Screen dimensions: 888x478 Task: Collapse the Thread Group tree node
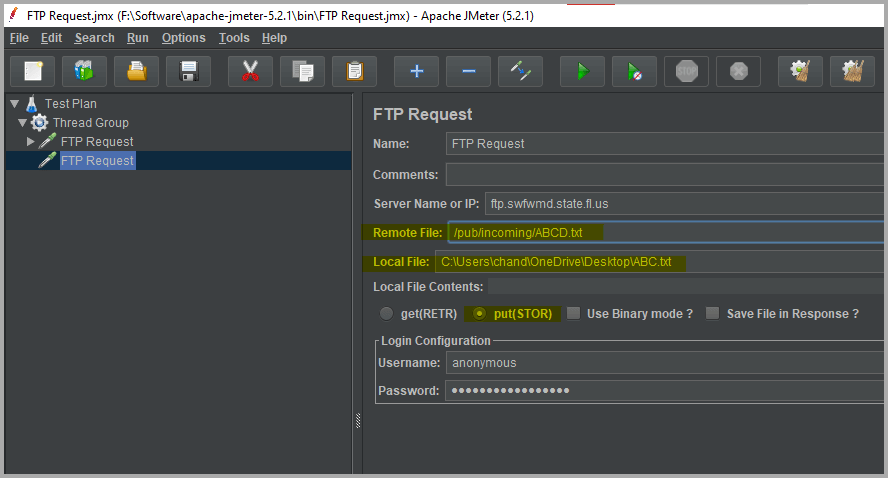[22, 122]
